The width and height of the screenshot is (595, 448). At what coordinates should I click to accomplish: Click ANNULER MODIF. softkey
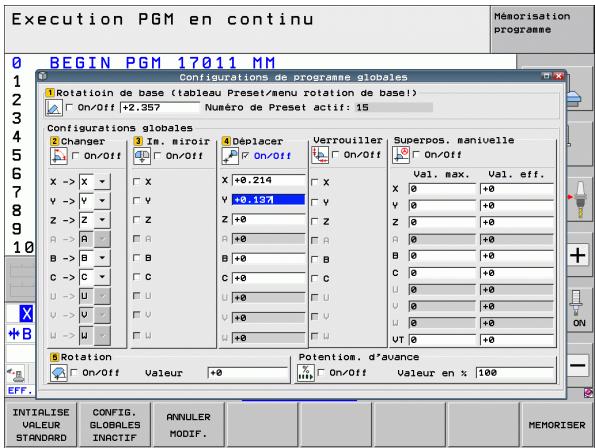189,425
